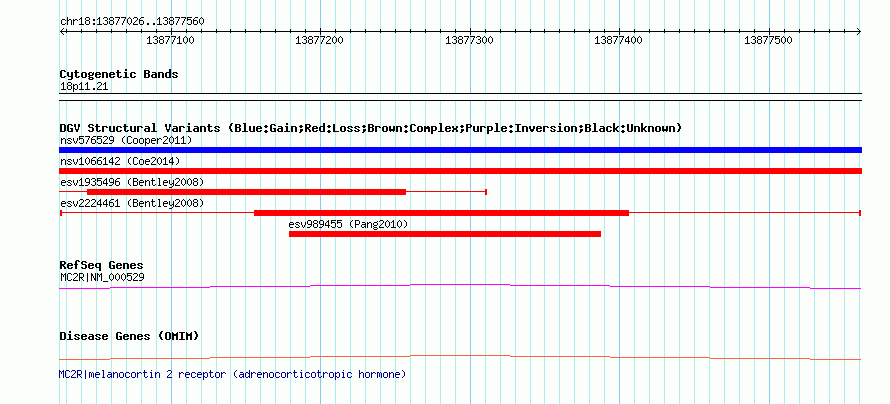Image resolution: width=890 pixels, height=404 pixels.
Task: Select the Cytogenetic Bands track header
Action: click(119, 74)
